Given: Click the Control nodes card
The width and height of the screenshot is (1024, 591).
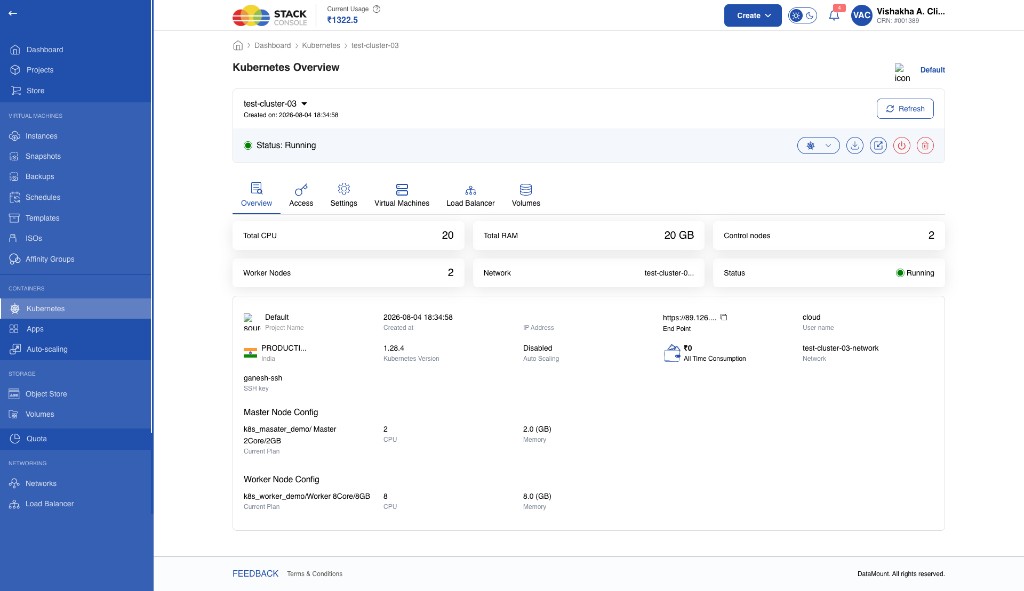Looking at the screenshot, I should (829, 235).
